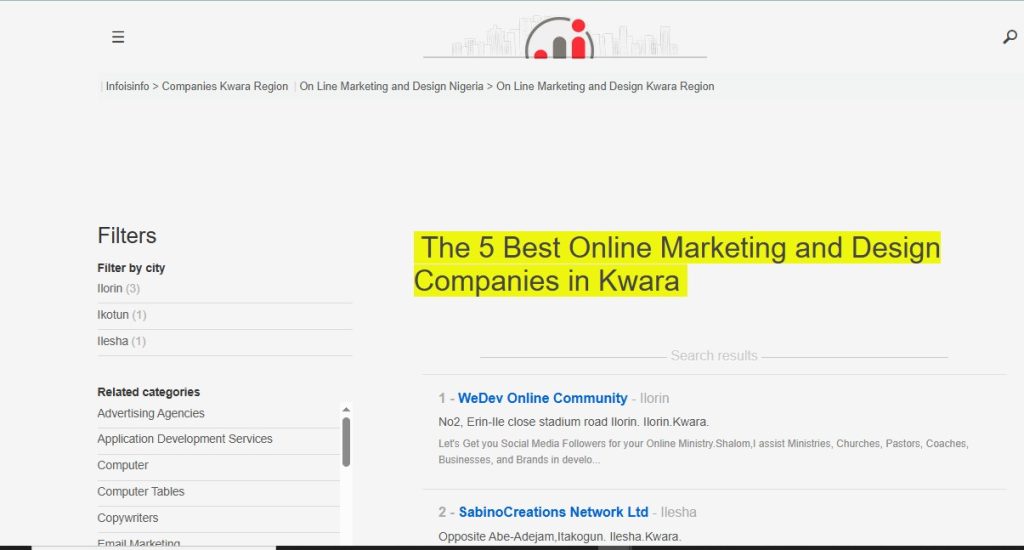1024x550 pixels.
Task: Open the hamburger menu icon
Action: [118, 37]
